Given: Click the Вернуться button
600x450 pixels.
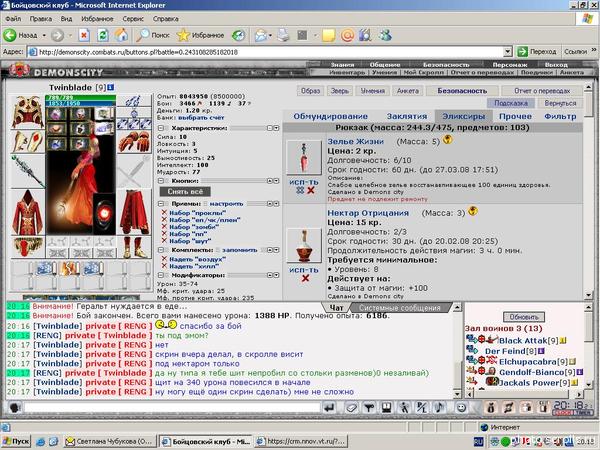Looking at the screenshot, I should tap(560, 103).
